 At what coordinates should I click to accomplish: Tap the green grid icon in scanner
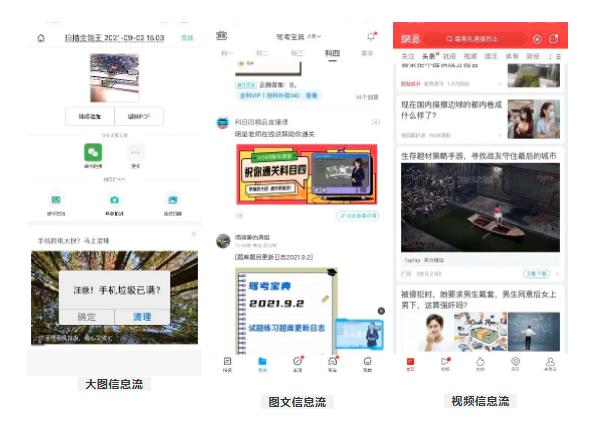pyautogui.click(x=56, y=200)
